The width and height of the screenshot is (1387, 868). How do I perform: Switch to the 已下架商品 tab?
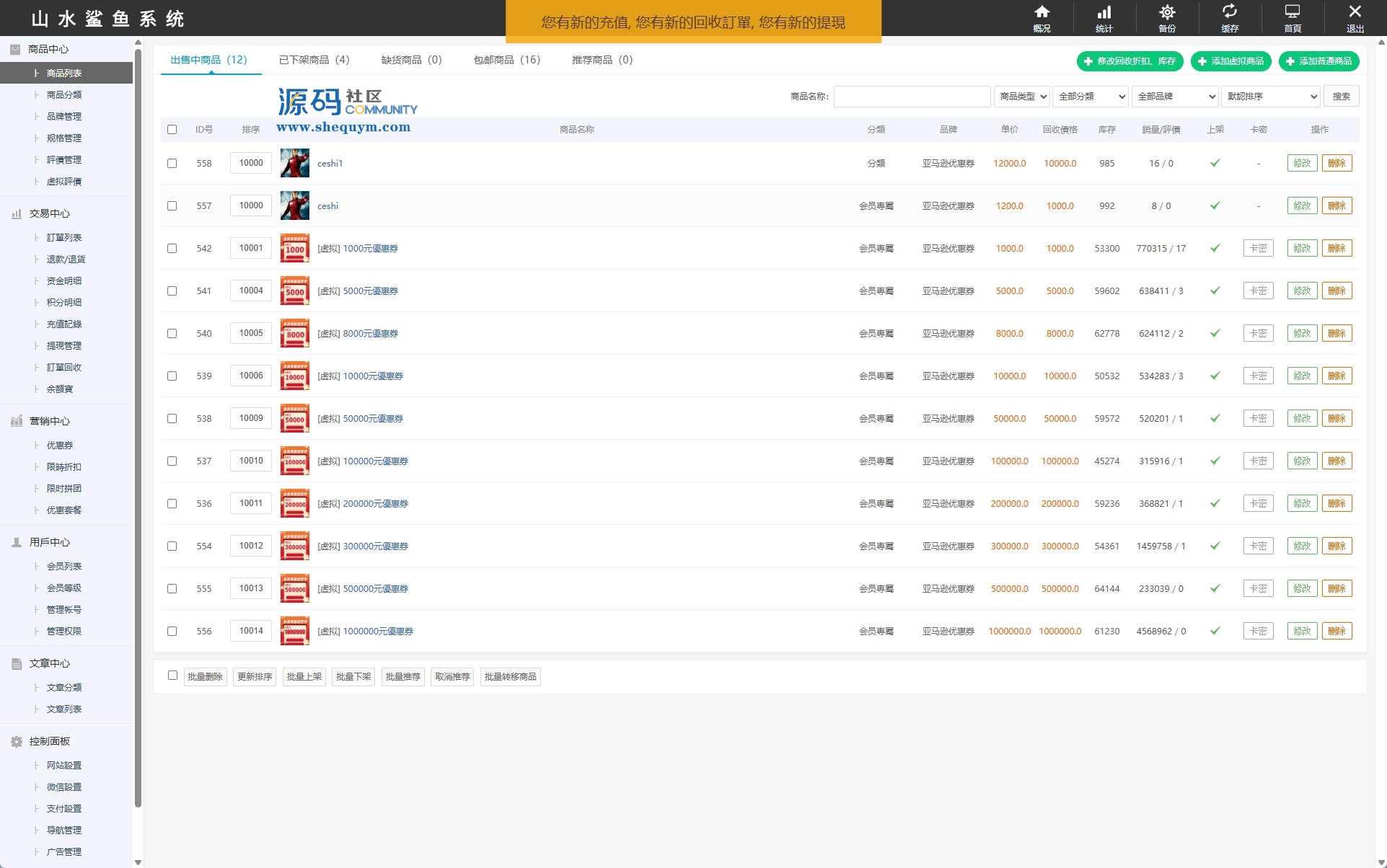click(x=314, y=60)
